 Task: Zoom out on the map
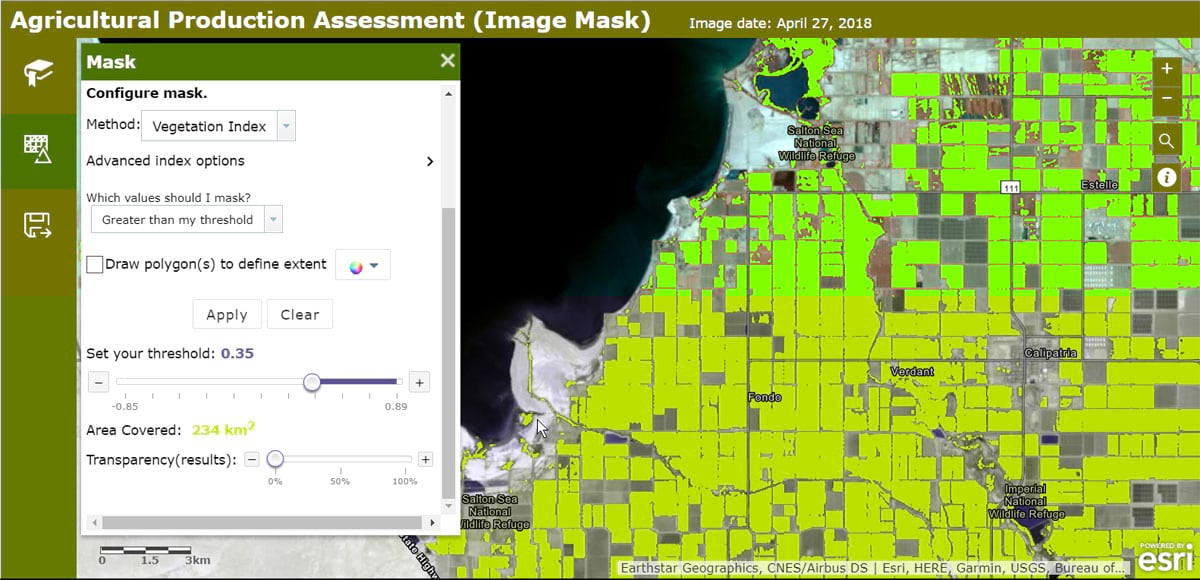(1167, 100)
